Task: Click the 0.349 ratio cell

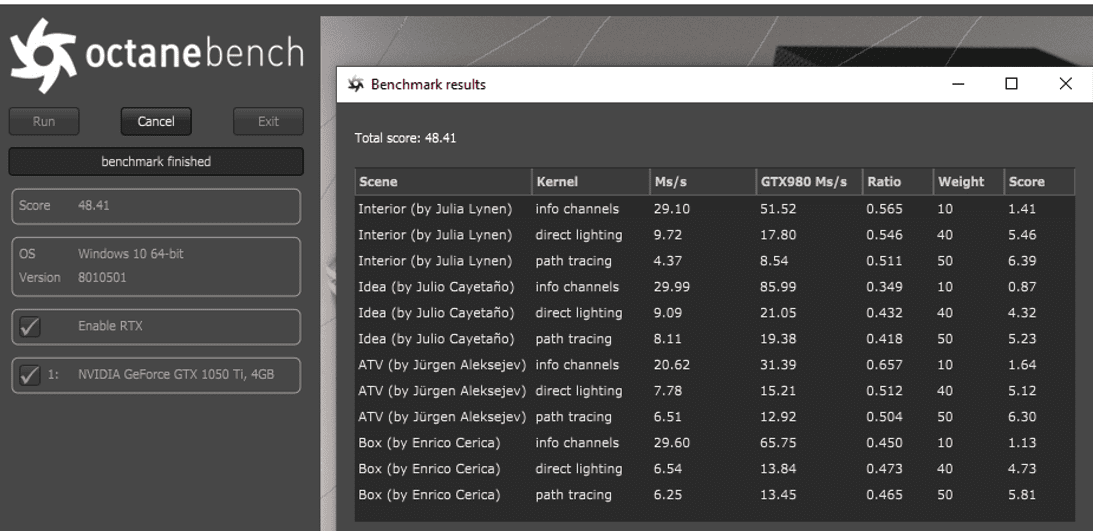Action: click(x=885, y=287)
